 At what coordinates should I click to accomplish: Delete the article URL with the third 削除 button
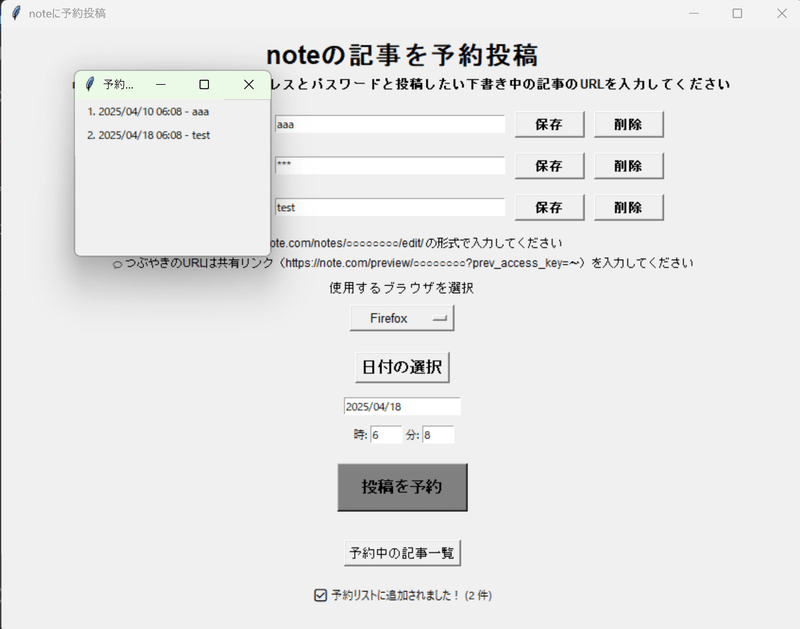(x=629, y=207)
